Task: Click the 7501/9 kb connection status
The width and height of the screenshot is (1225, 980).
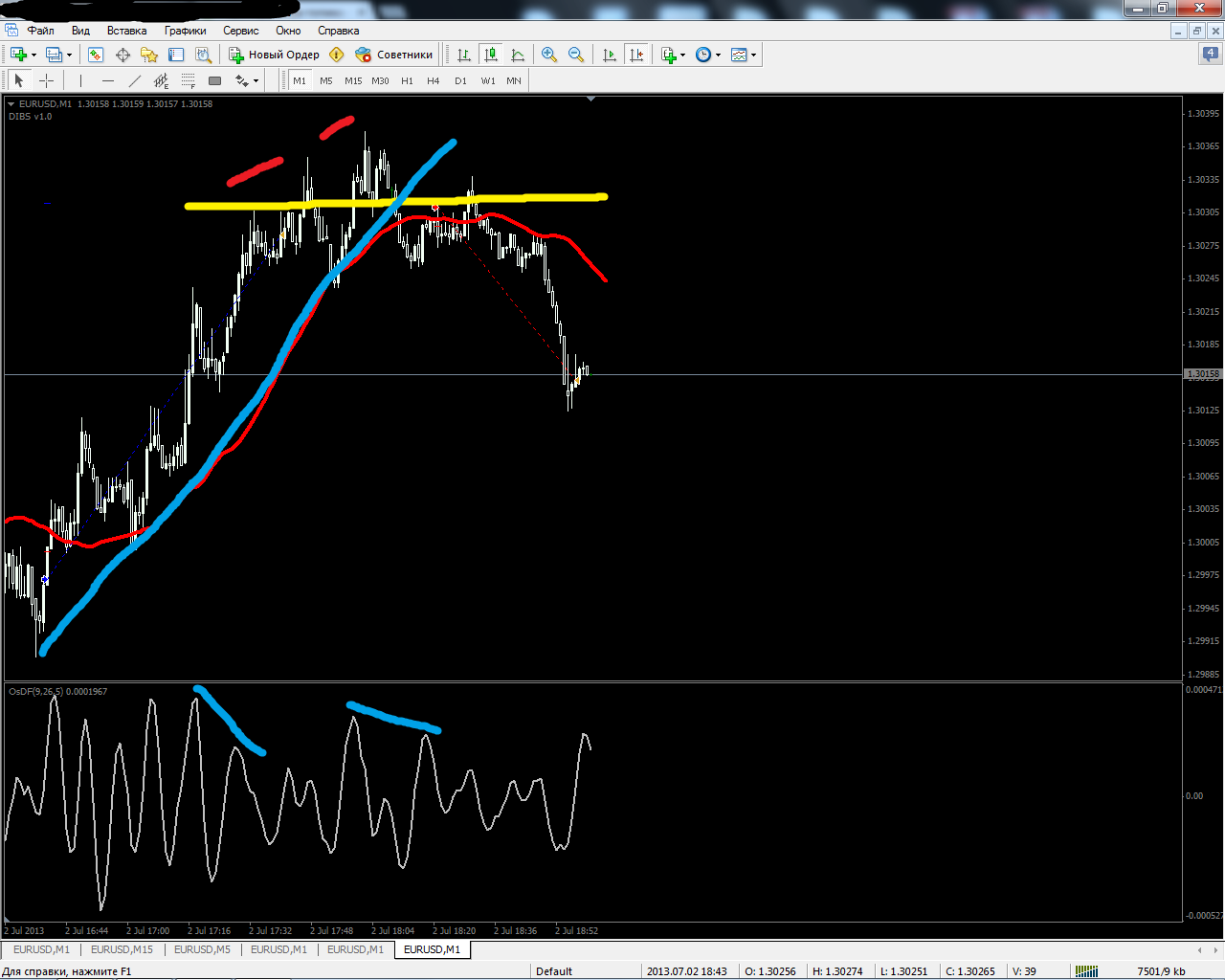Action: coord(1161,971)
